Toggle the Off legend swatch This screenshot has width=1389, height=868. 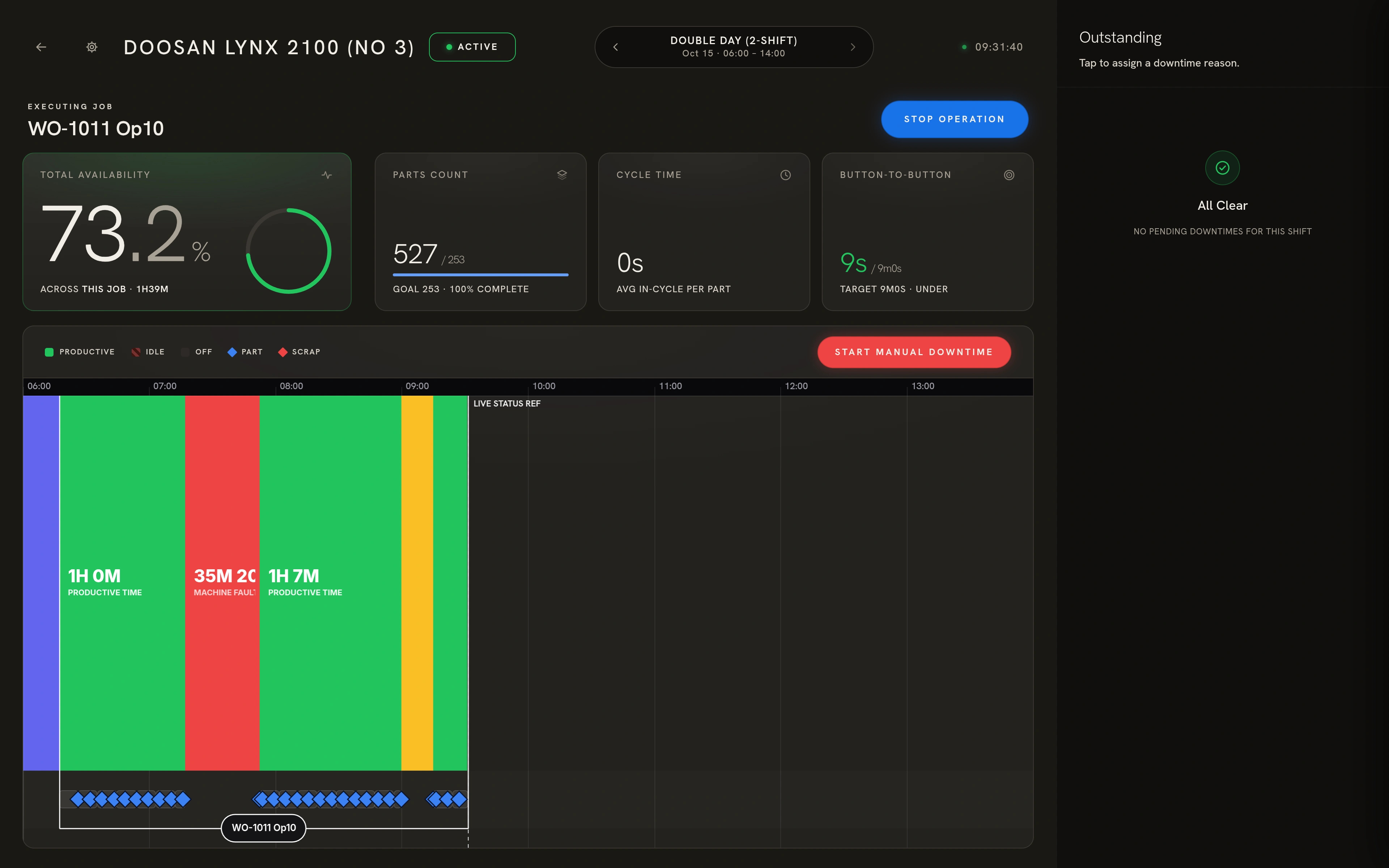pyautogui.click(x=185, y=352)
